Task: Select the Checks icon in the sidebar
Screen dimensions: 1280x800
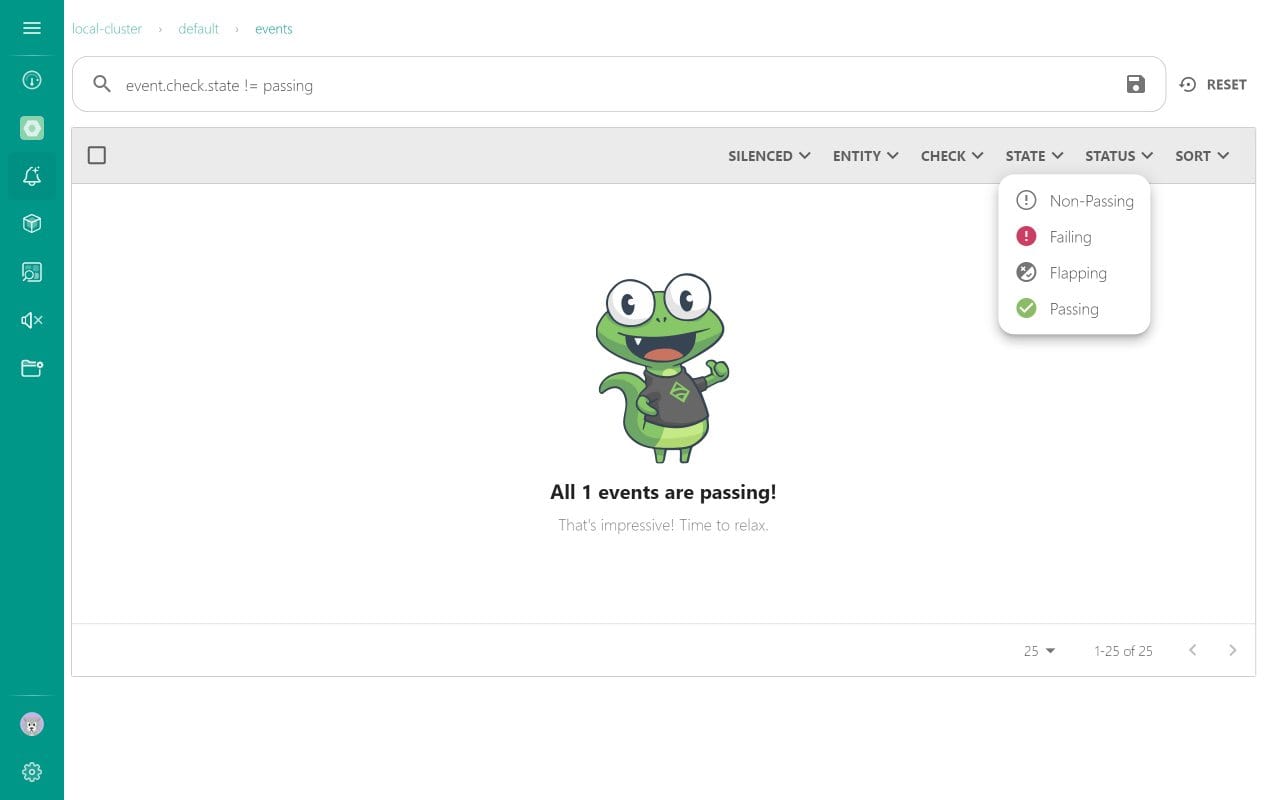Action: point(31,272)
